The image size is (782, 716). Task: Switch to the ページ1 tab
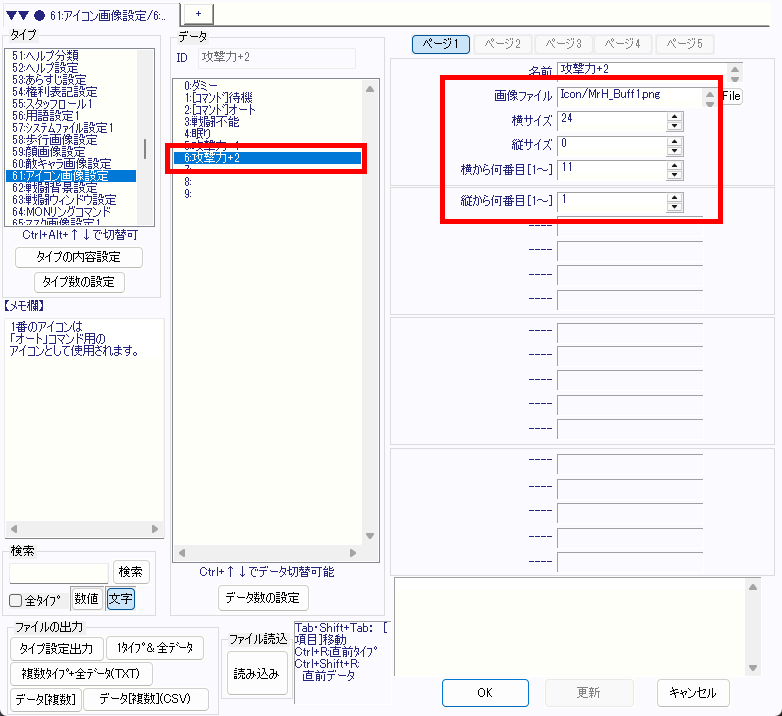tap(441, 44)
